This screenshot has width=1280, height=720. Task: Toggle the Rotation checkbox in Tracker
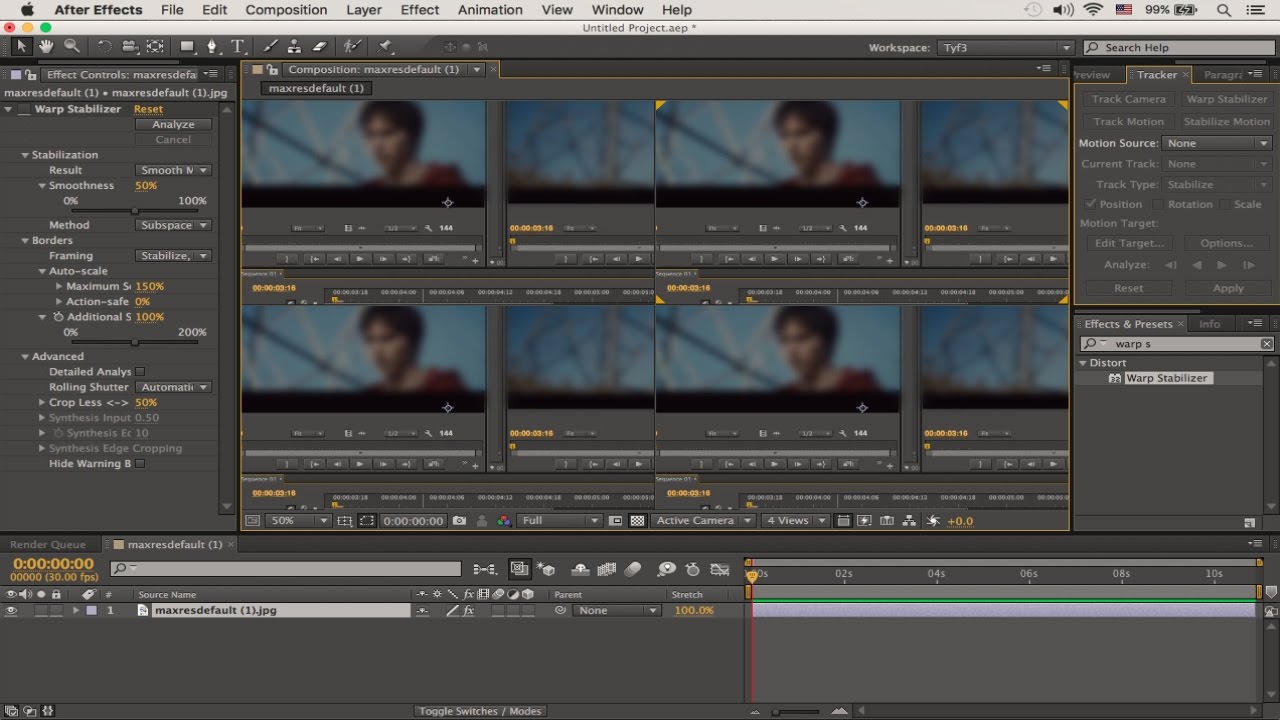(1158, 204)
